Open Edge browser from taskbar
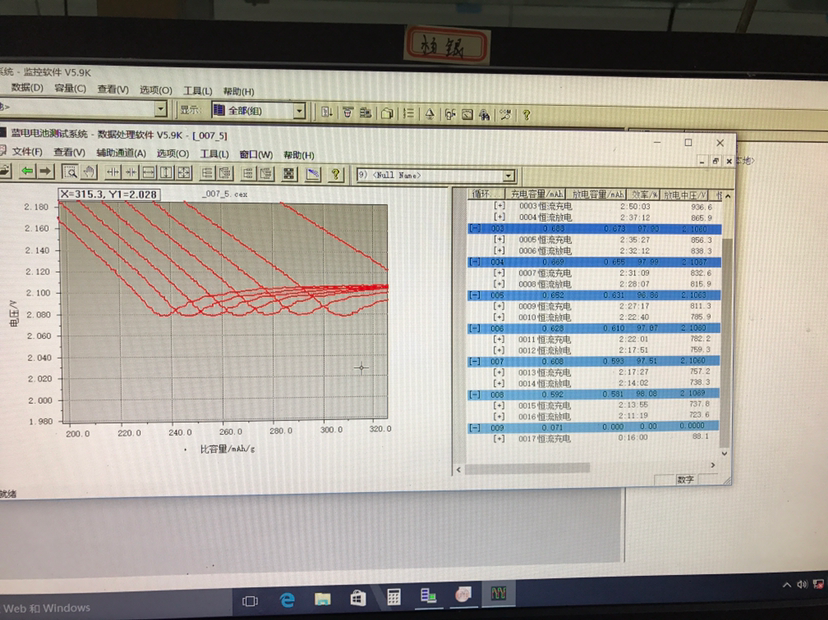The height and width of the screenshot is (620, 828). [287, 599]
